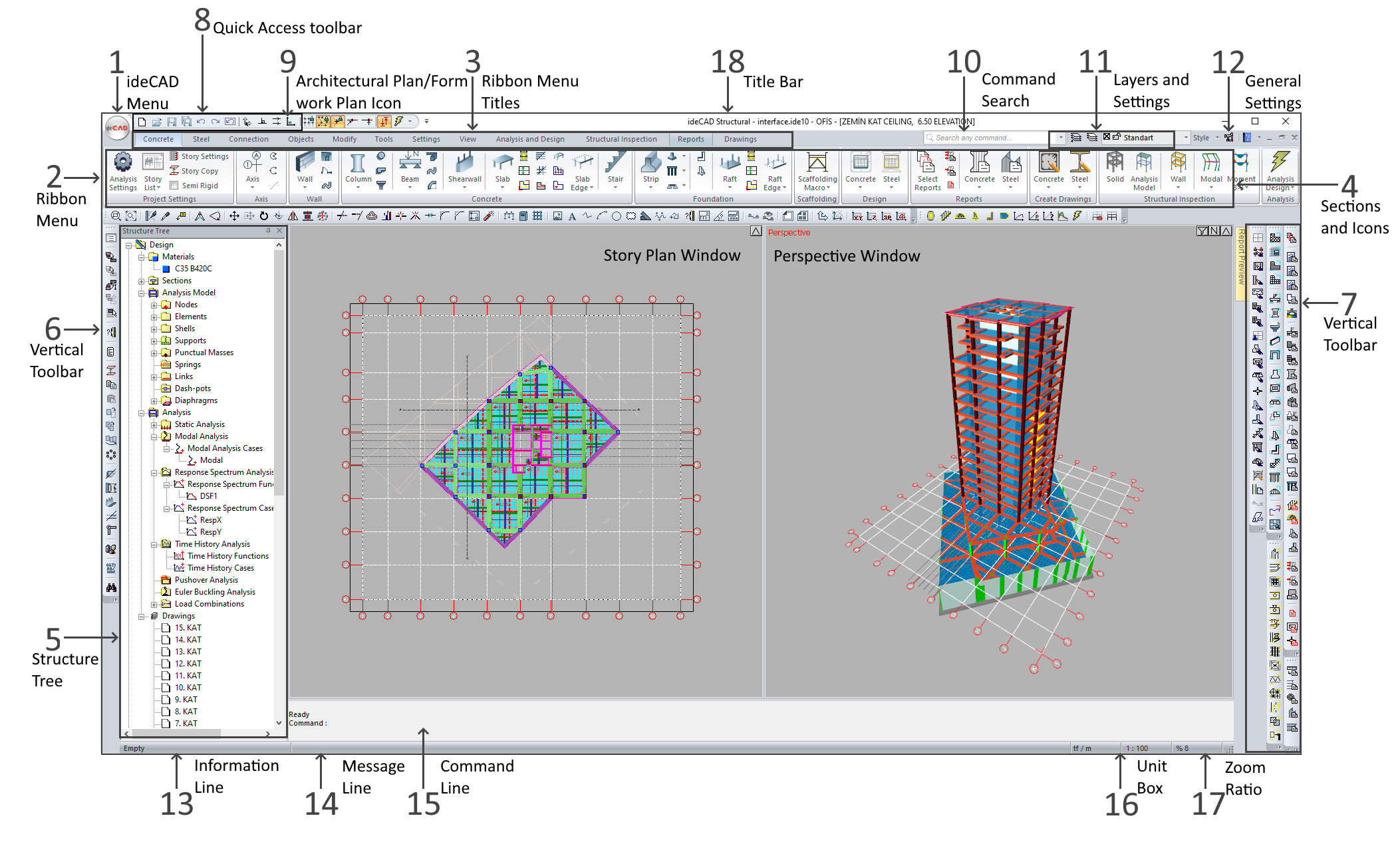Screen dimensions: 1400x860
Task: Switch to the Steel ribbon tab
Action: tap(201, 139)
